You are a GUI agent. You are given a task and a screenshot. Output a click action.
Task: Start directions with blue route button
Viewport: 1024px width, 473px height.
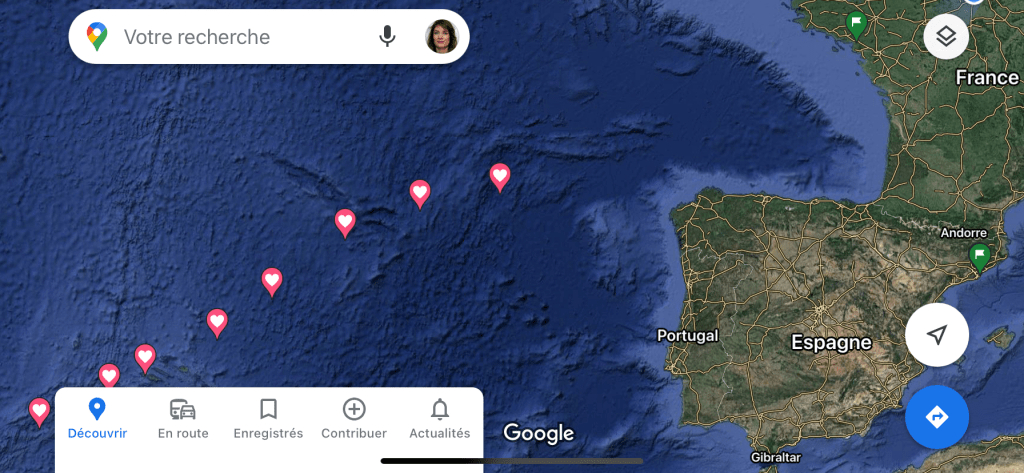(936, 417)
